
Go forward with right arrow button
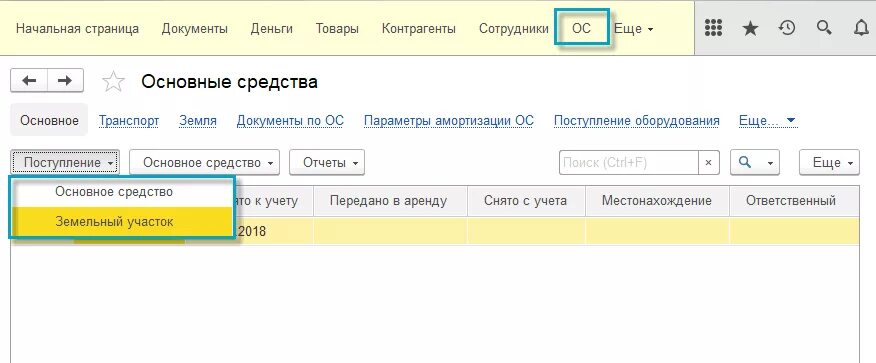65,81
